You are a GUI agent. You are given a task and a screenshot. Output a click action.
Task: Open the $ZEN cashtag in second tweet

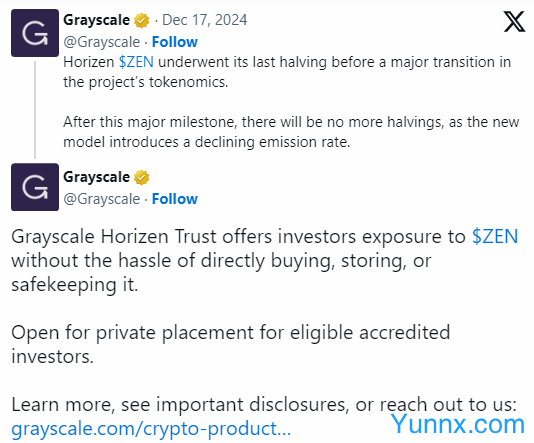[495, 237]
